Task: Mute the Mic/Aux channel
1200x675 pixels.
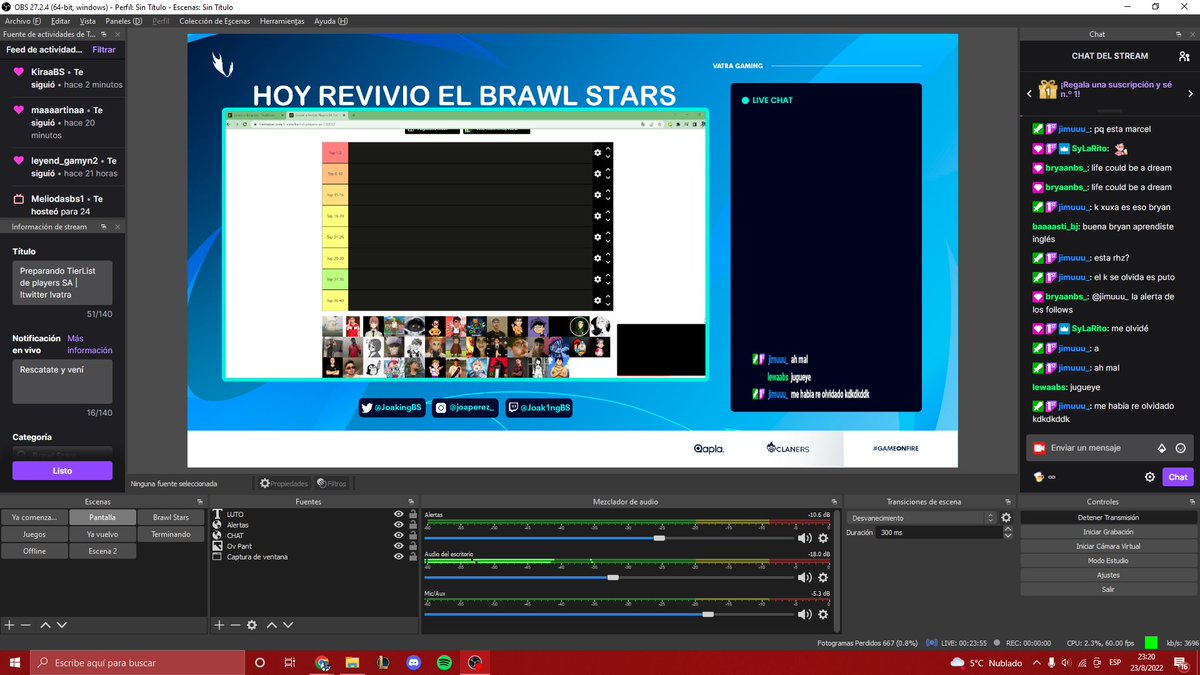Action: pos(804,615)
